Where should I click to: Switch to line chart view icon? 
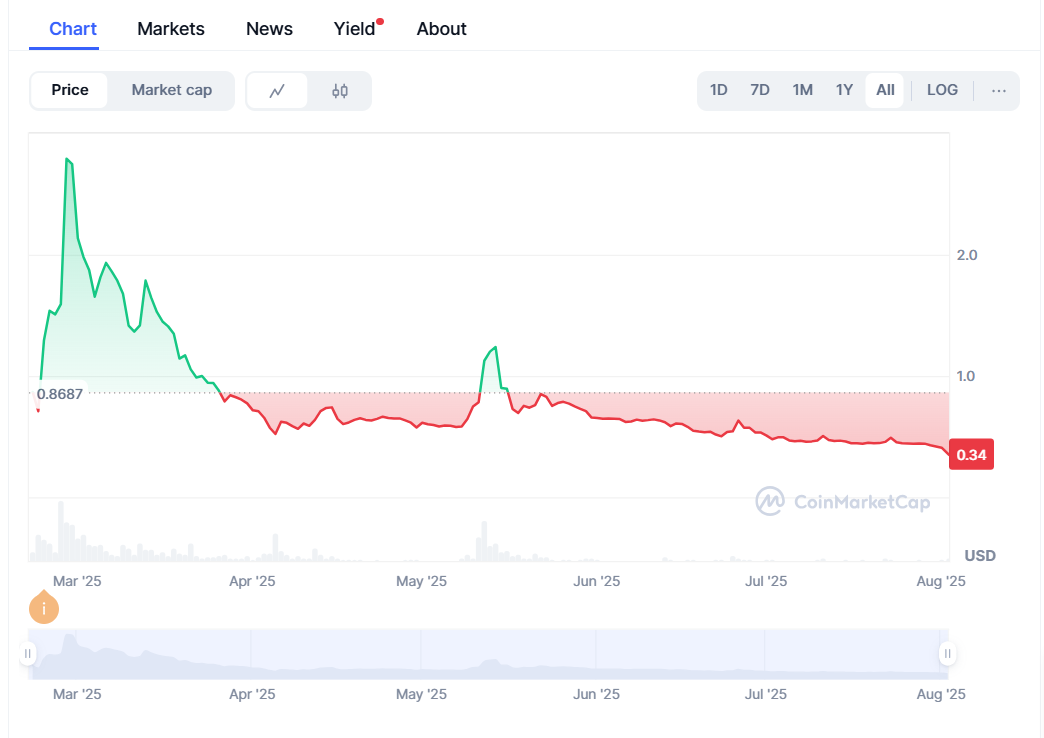tap(277, 91)
